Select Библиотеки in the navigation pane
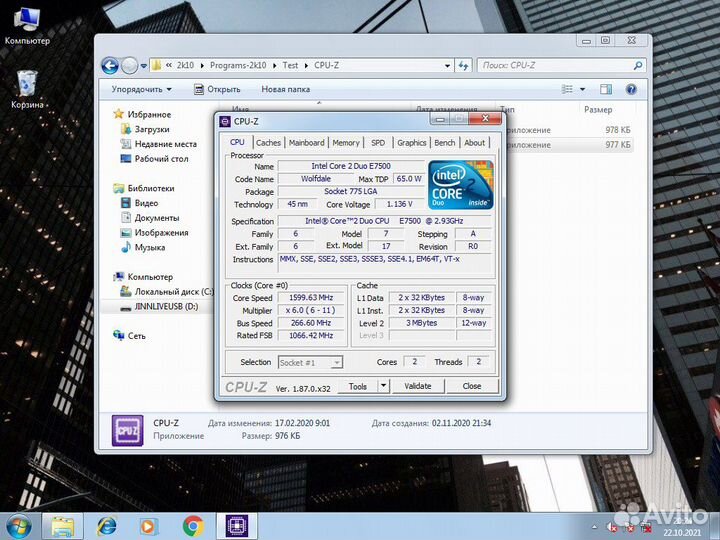This screenshot has height=540, width=720. click(x=144, y=188)
